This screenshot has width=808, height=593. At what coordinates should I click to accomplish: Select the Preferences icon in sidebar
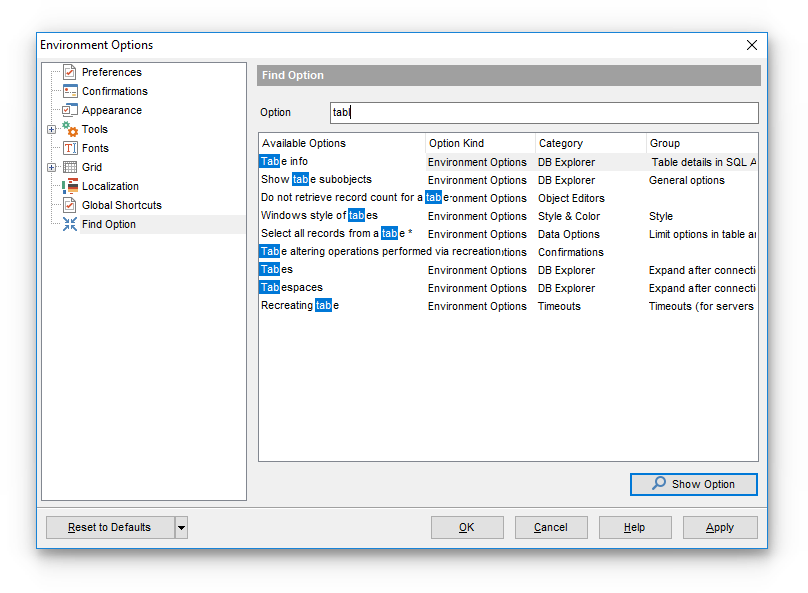(x=69, y=72)
